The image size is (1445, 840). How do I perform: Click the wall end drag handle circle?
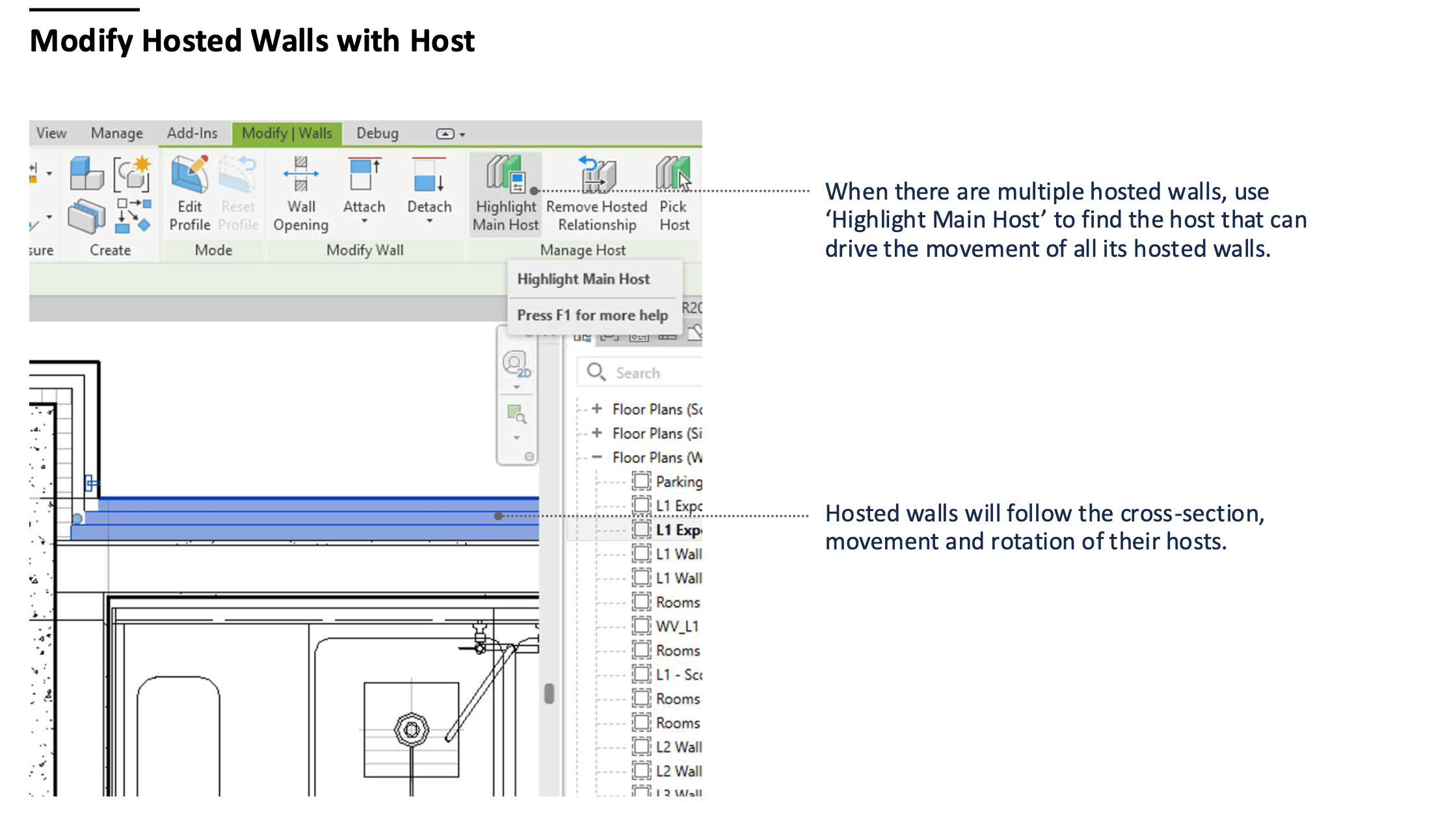[77, 518]
